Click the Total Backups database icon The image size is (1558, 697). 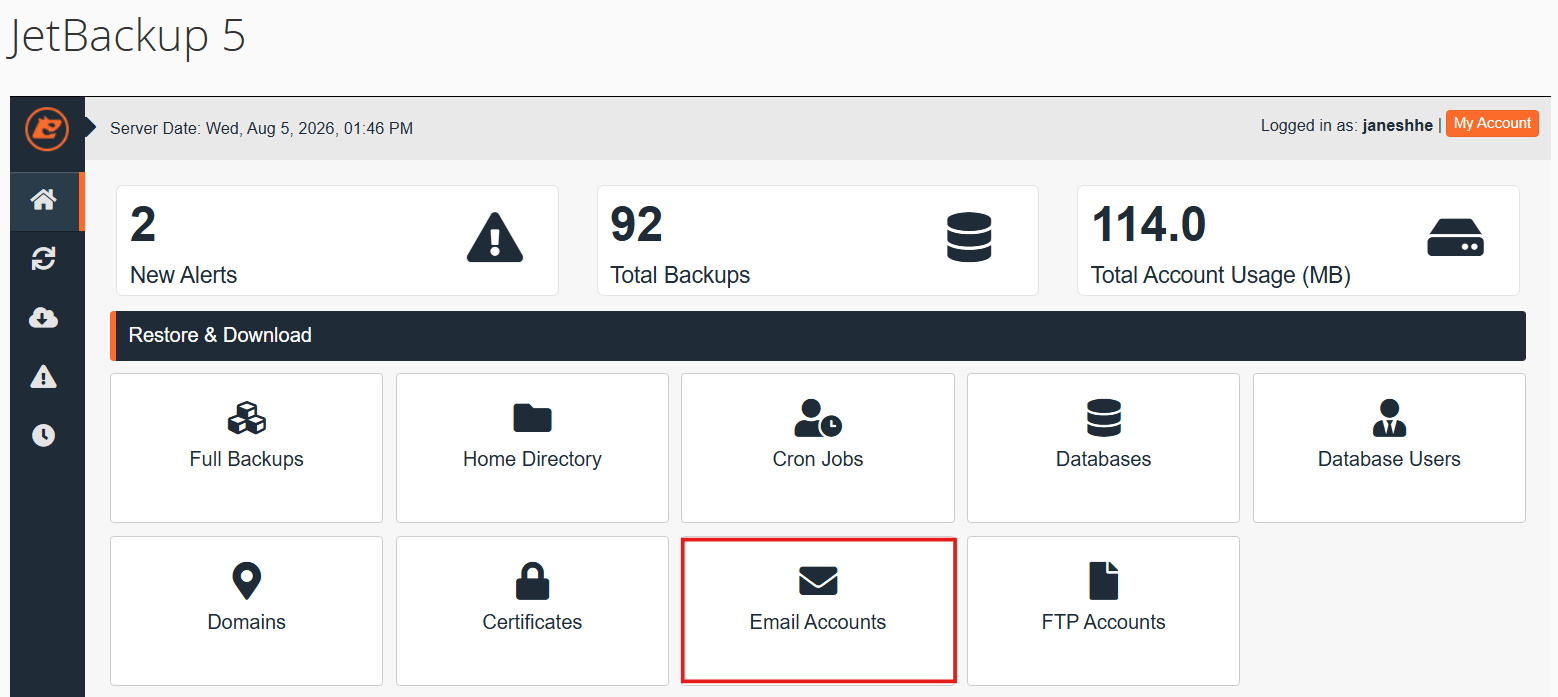pyautogui.click(x=969, y=238)
